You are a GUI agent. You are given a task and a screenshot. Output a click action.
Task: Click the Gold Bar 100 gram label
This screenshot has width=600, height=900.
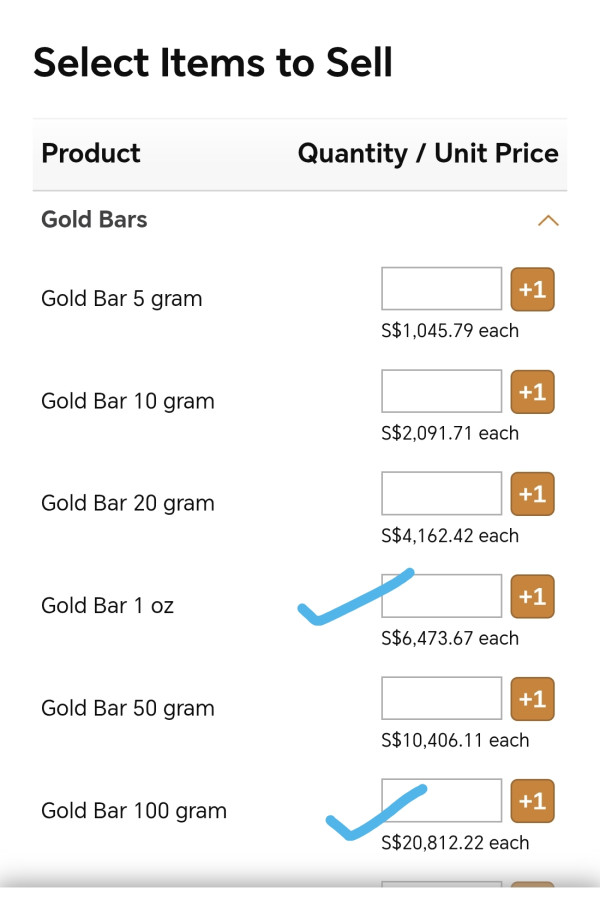pyautogui.click(x=134, y=811)
